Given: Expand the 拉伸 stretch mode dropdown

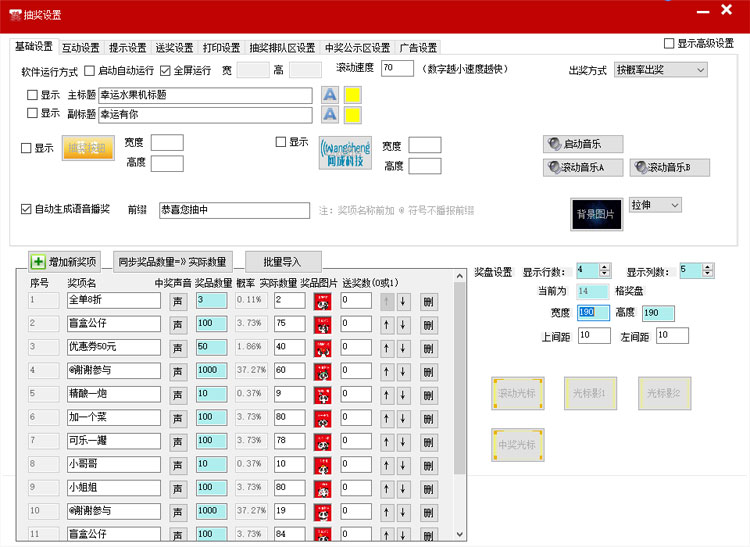Looking at the screenshot, I should tap(655, 205).
